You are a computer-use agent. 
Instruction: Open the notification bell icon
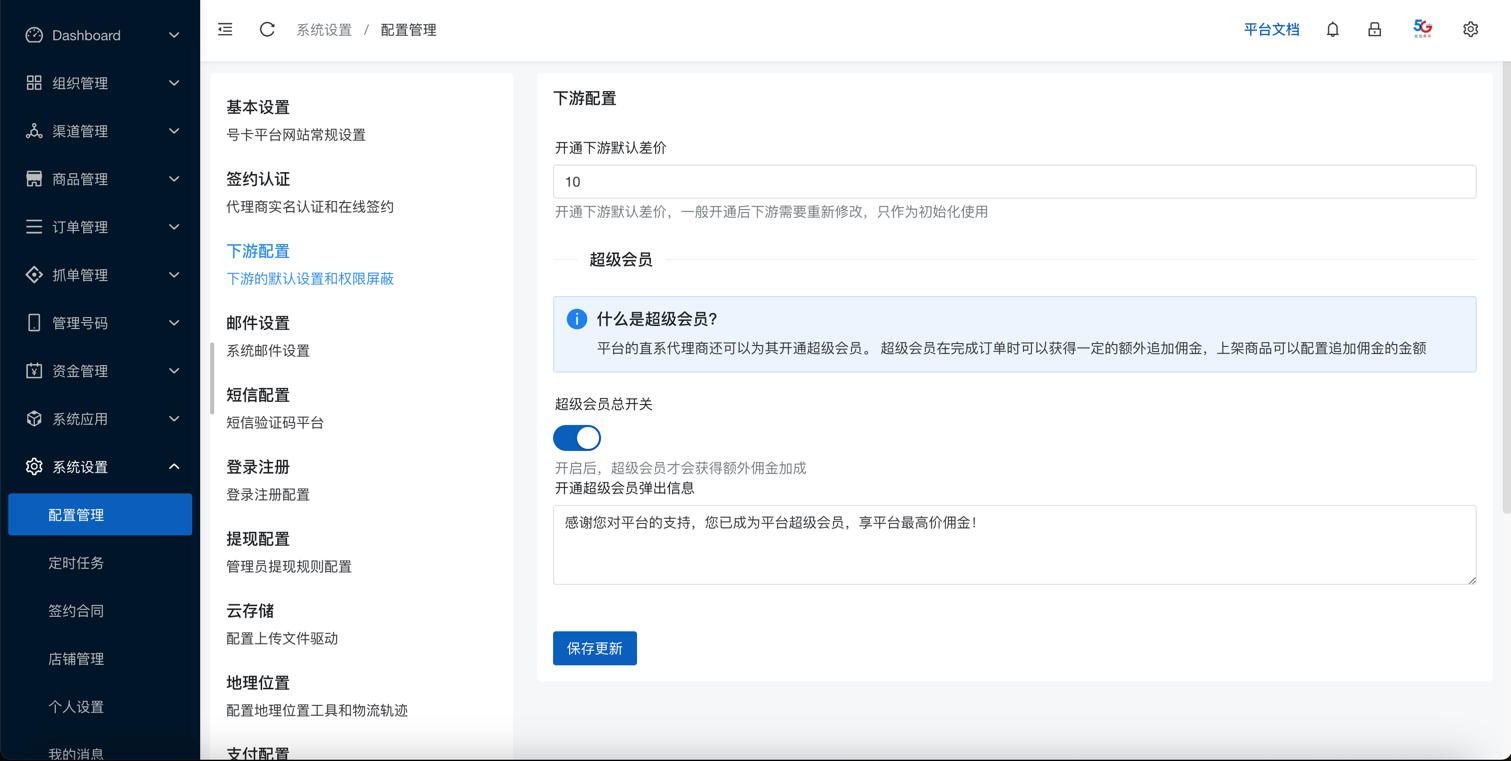tap(1332, 30)
